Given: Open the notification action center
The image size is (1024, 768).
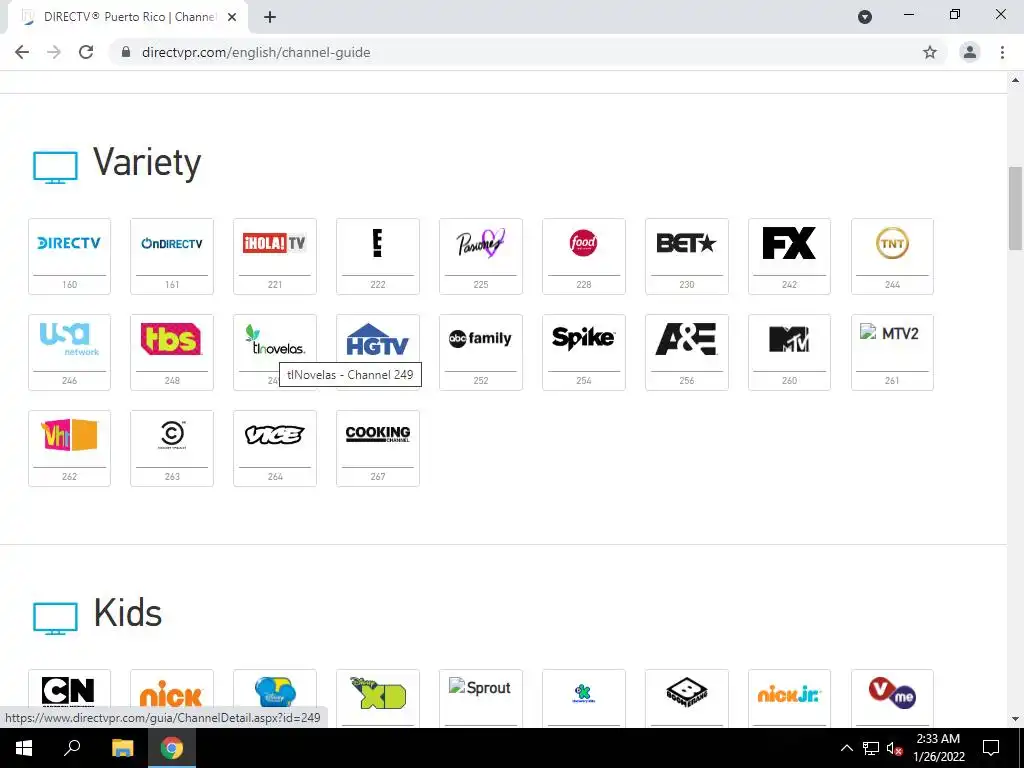Looking at the screenshot, I should (991, 748).
